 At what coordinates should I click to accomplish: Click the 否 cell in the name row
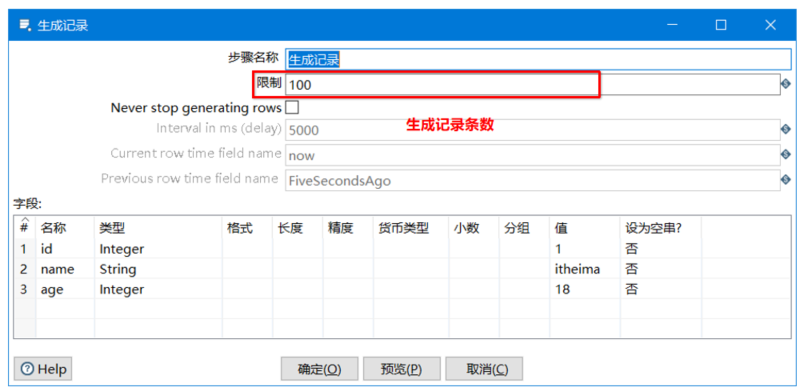[661, 269]
